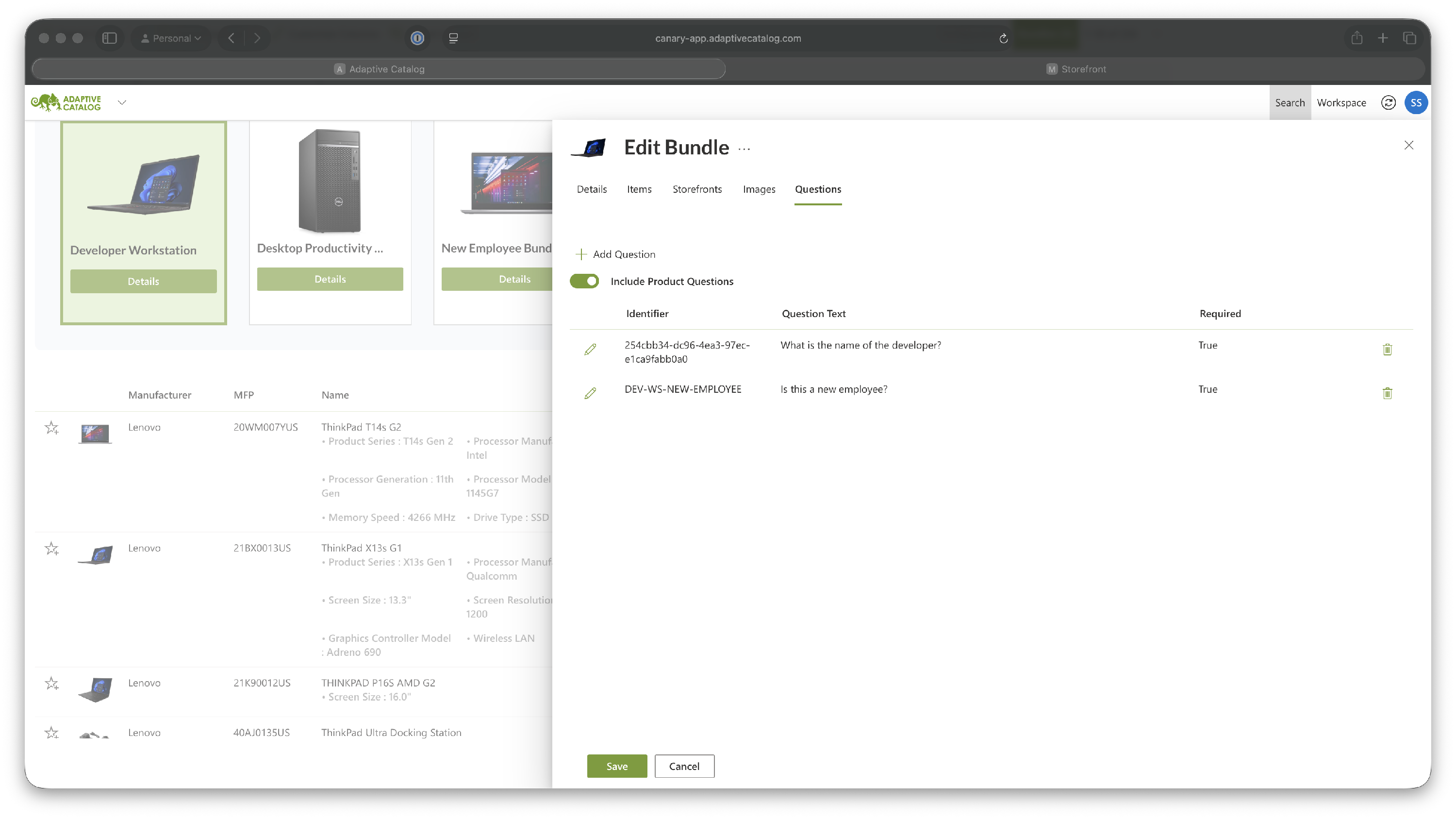Delete the developer name question via trash icon
This screenshot has height=819, width=1456.
(x=1387, y=350)
